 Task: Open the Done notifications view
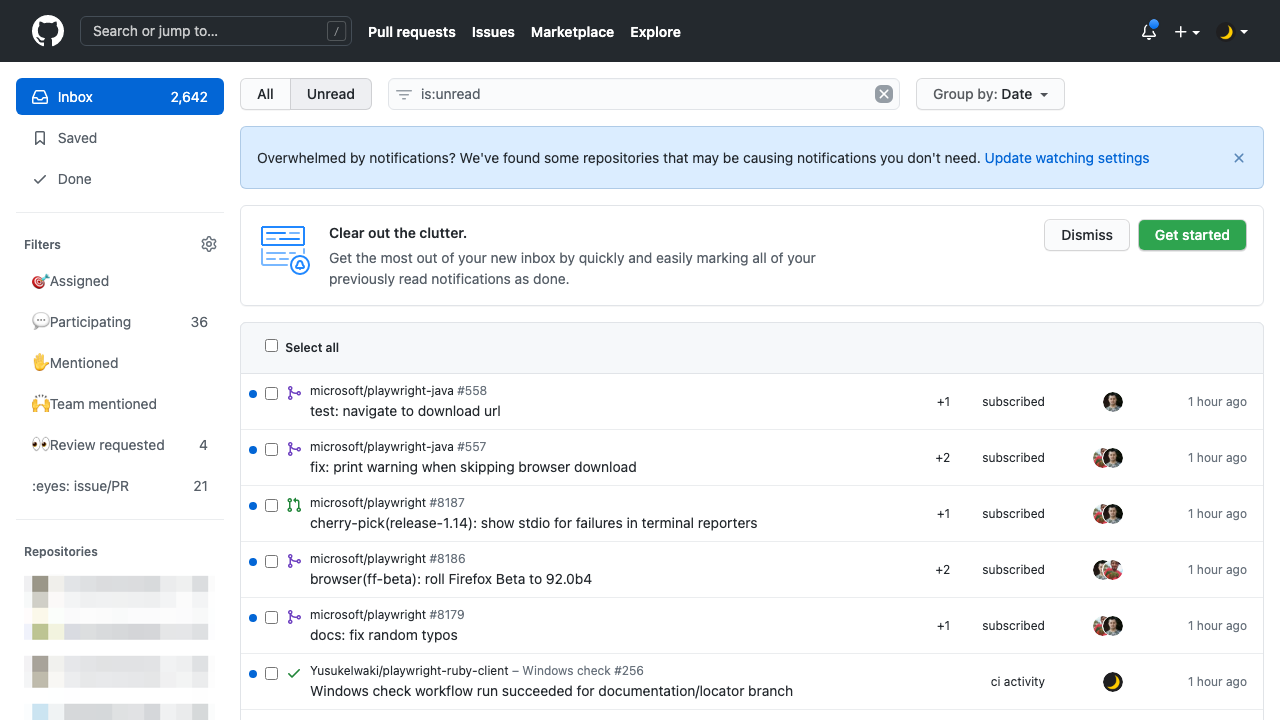[120, 179]
